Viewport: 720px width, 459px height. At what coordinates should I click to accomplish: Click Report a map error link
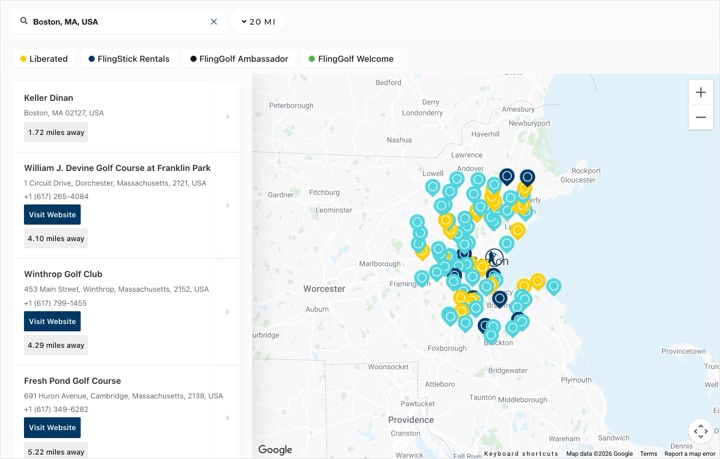tap(690, 453)
